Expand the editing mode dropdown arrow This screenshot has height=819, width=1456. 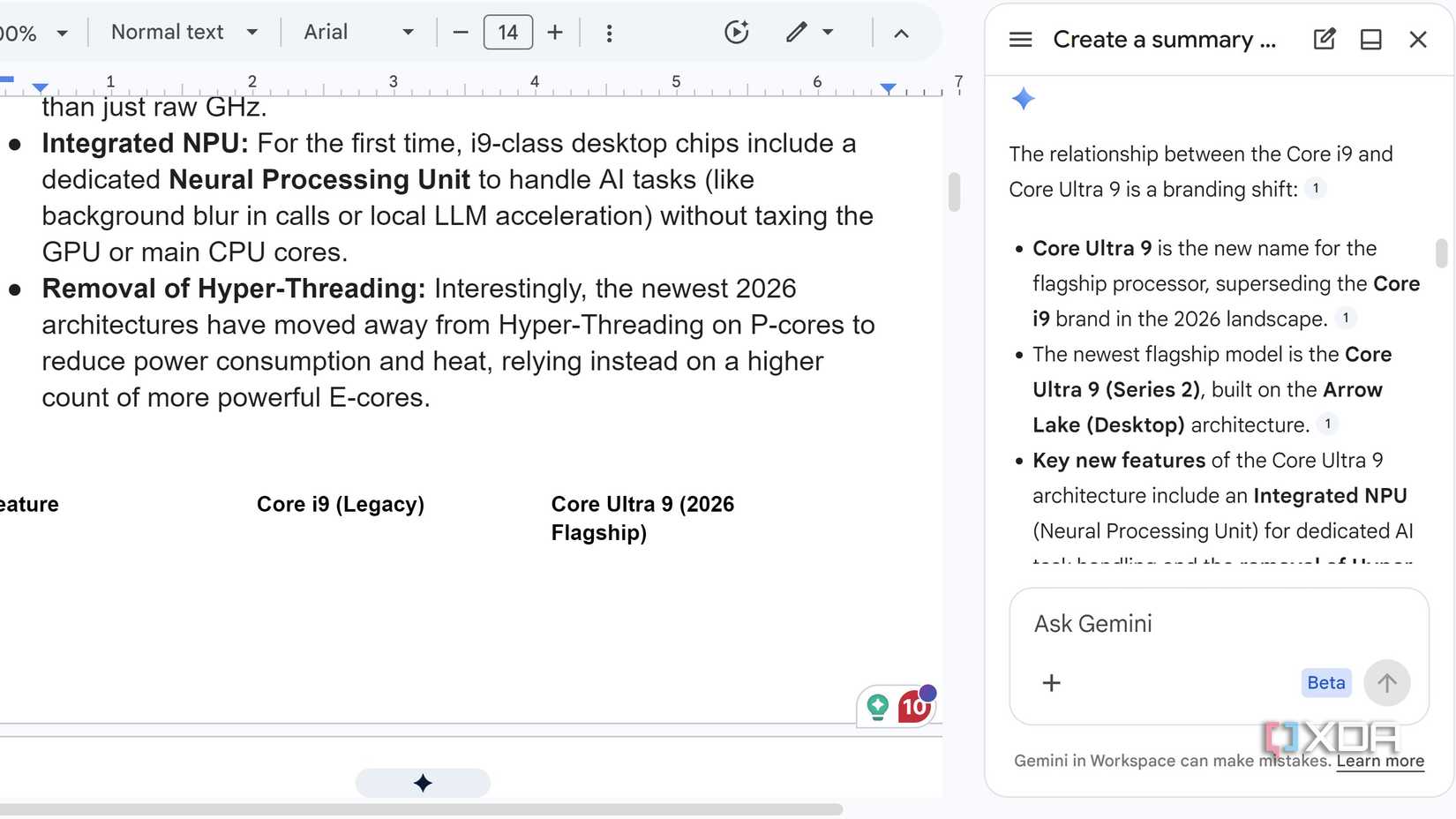[x=828, y=33]
